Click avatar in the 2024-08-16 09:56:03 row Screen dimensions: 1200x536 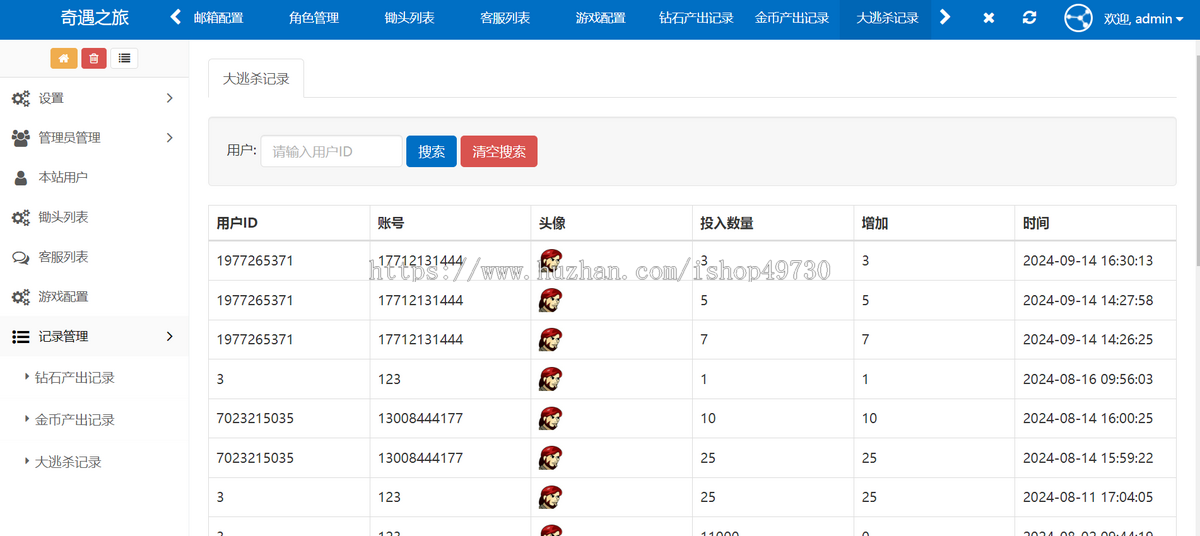pyautogui.click(x=550, y=379)
